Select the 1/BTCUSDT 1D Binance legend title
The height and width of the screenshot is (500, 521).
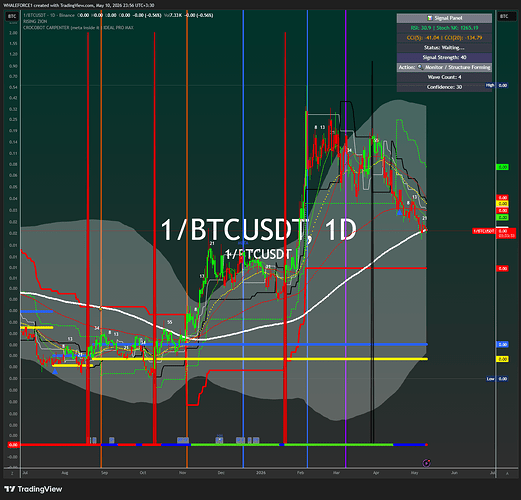(x=49, y=15)
